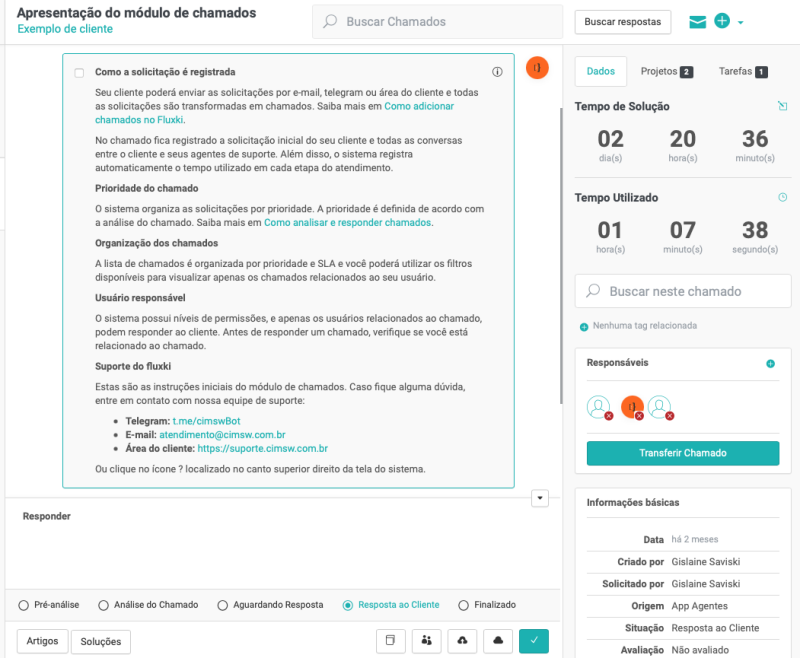Click the green plus circle icon in header
Viewport: 800px width, 658px height.
click(x=722, y=21)
